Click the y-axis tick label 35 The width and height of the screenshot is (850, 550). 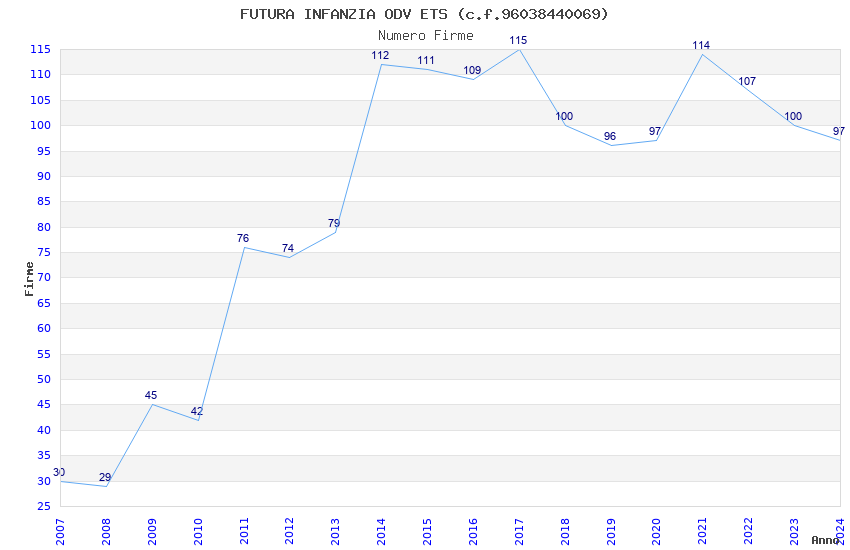tap(44, 456)
